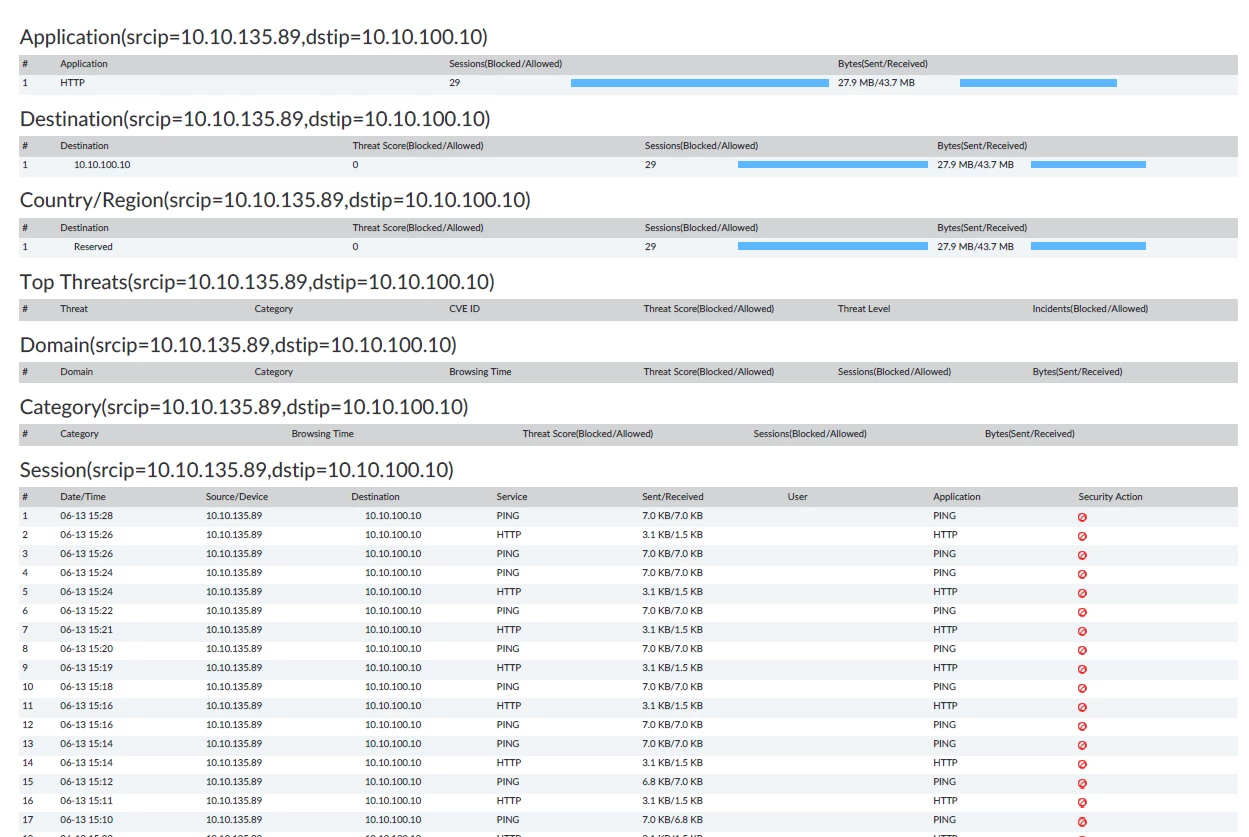Click the Sent/Received column header
The width and height of the screenshot is (1249, 837).
tap(673, 497)
